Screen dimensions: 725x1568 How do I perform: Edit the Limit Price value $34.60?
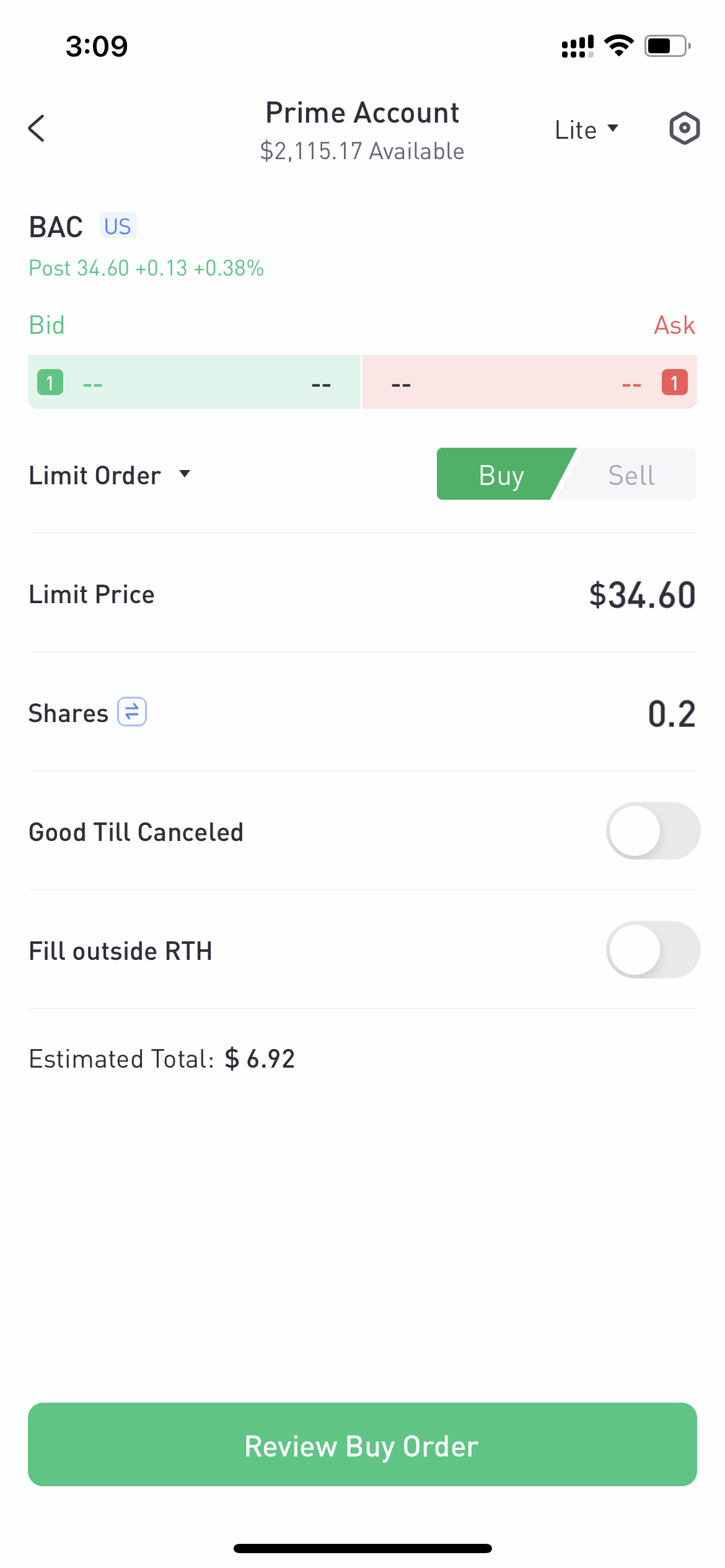(x=642, y=595)
